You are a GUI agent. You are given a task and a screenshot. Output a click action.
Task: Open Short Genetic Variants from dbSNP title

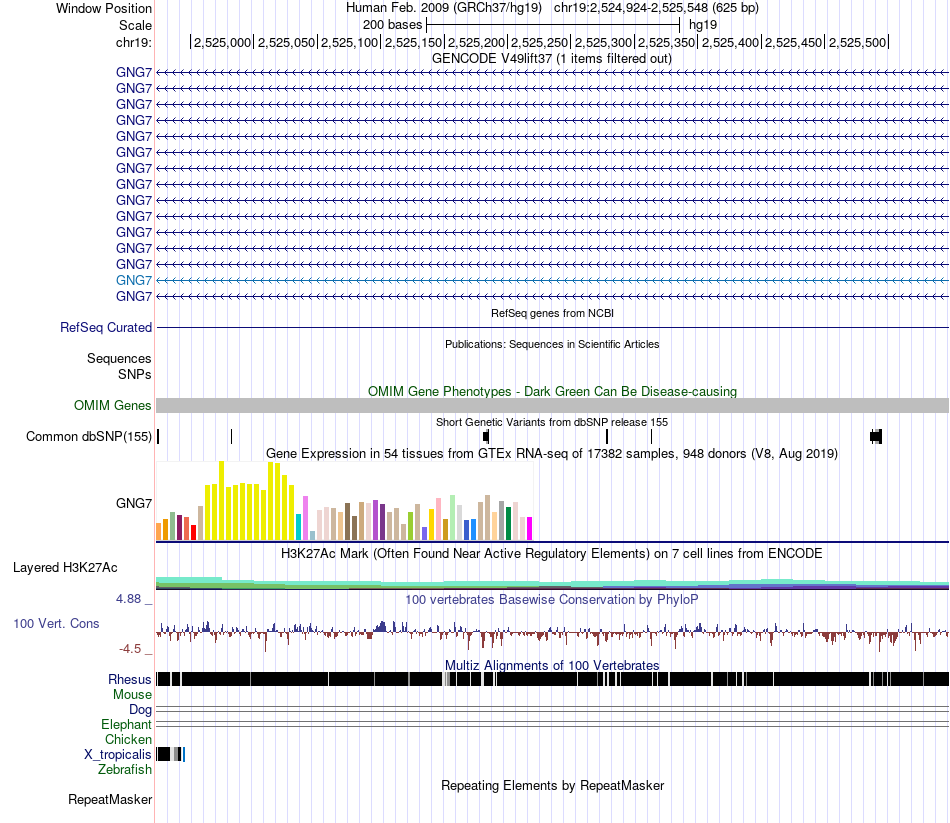pos(552,422)
